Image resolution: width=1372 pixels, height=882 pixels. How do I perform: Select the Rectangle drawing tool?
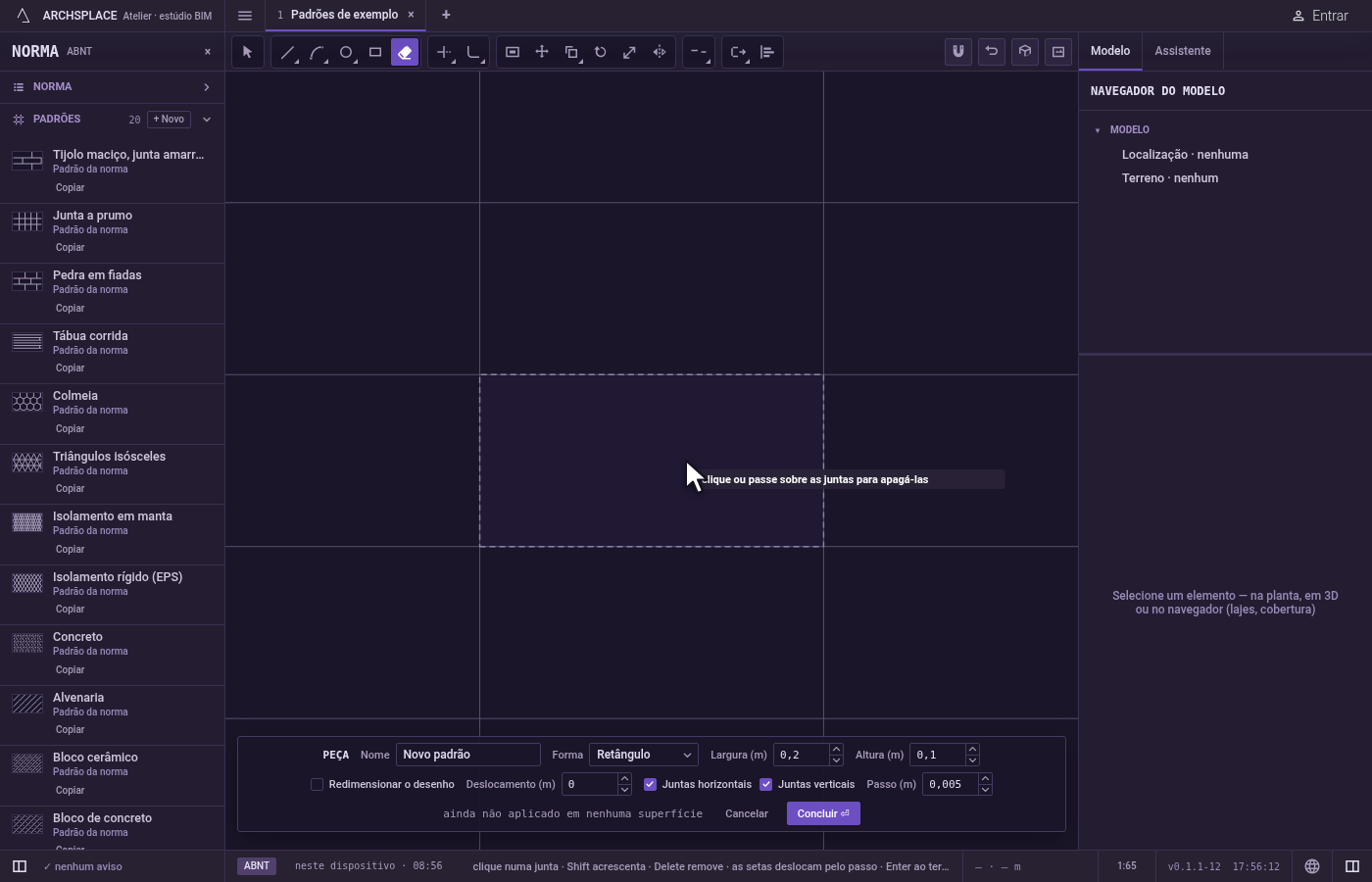point(375,52)
